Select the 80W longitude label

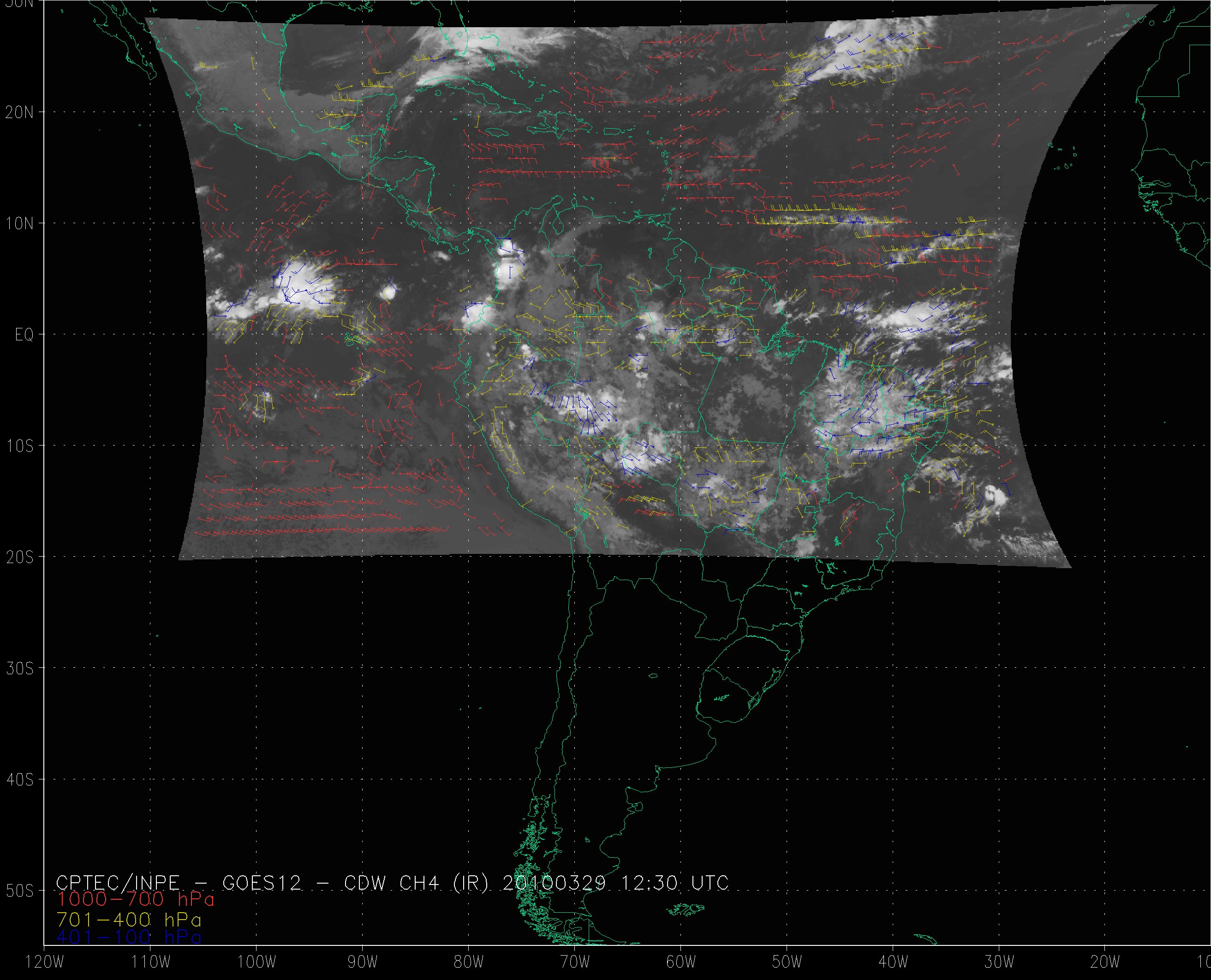click(469, 962)
